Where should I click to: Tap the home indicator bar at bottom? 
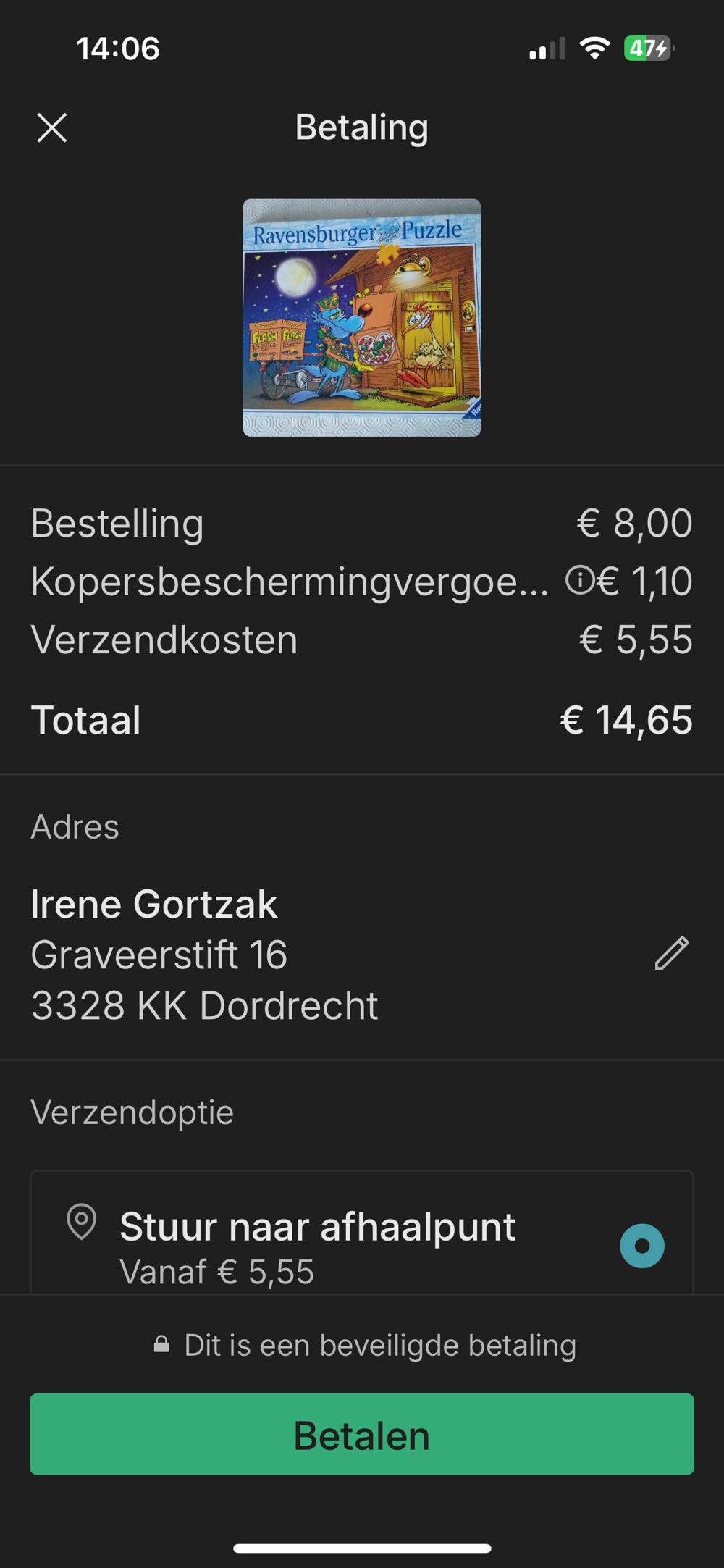pyautogui.click(x=362, y=1548)
